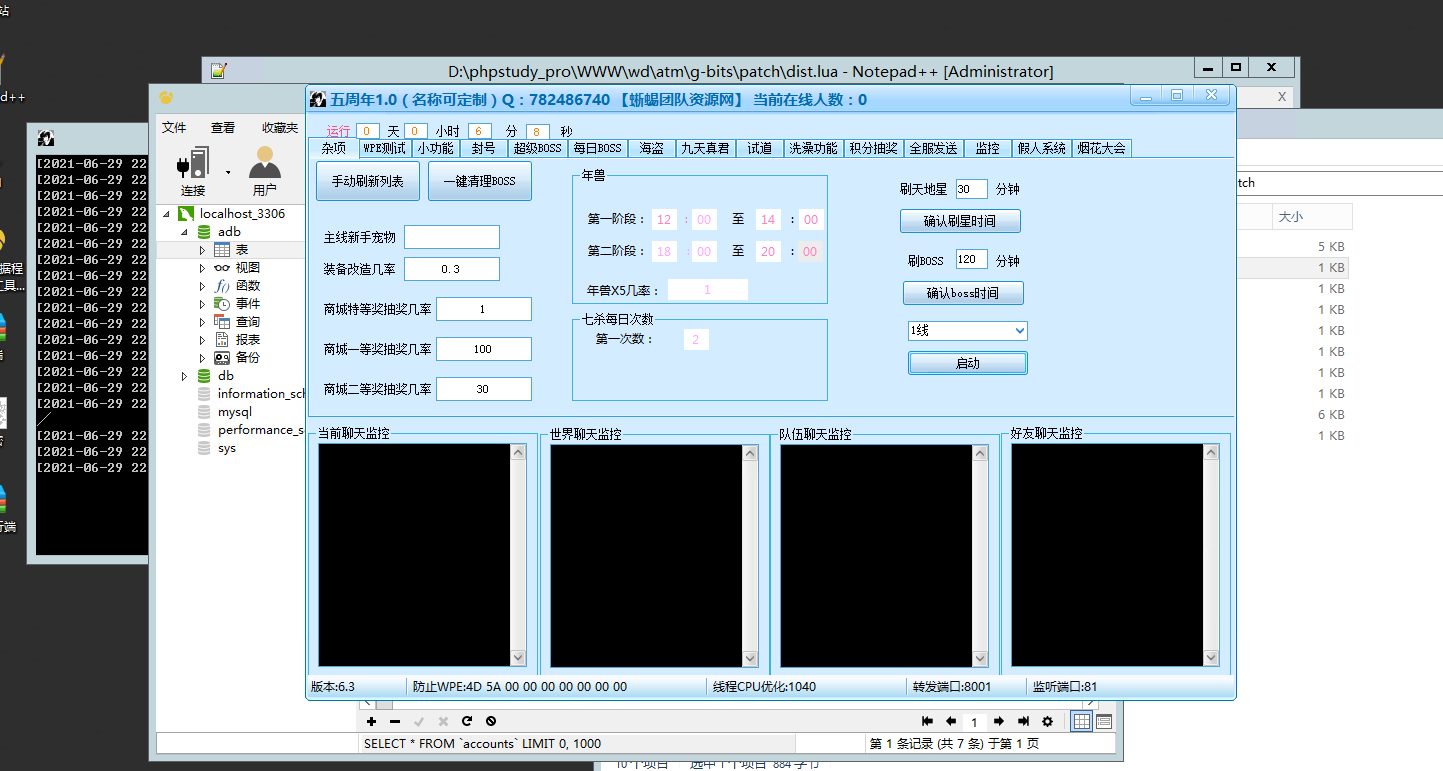Switch to the WPE测试 tab

click(x=385, y=148)
